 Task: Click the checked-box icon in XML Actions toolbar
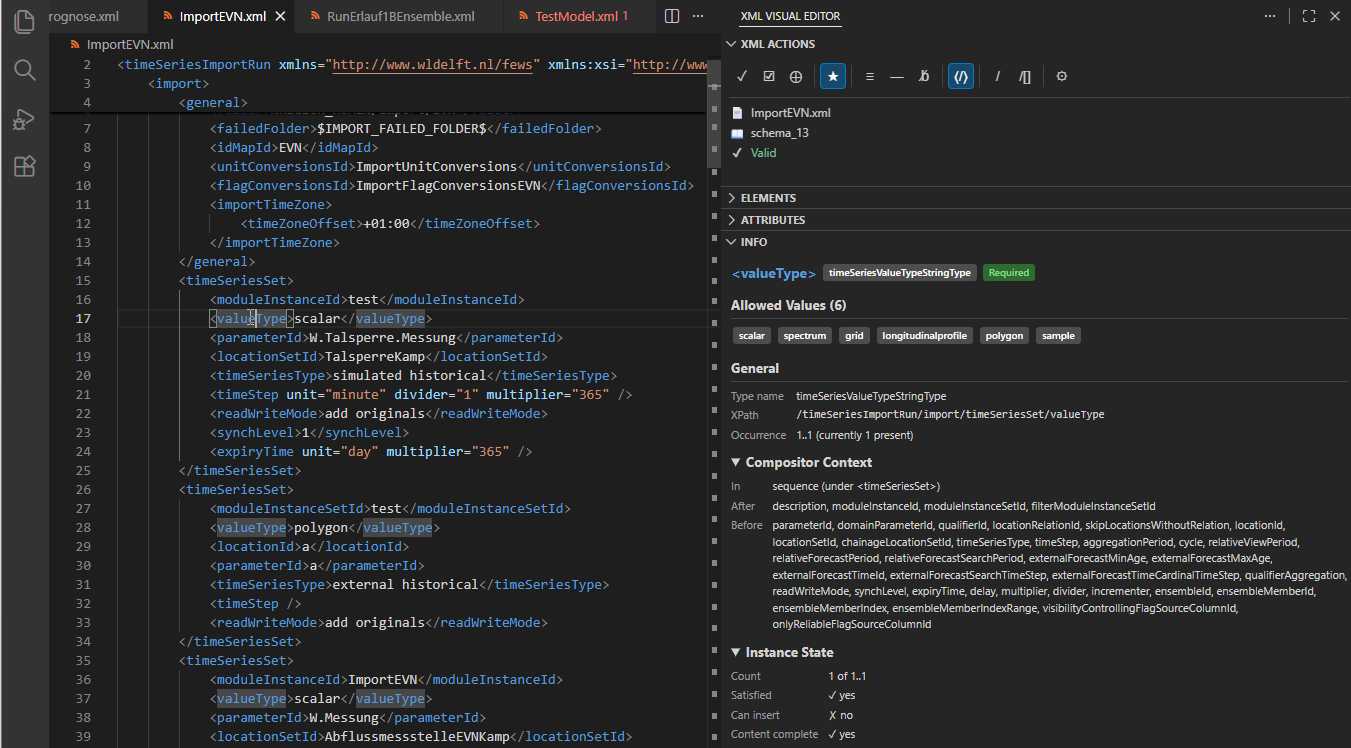tap(769, 76)
